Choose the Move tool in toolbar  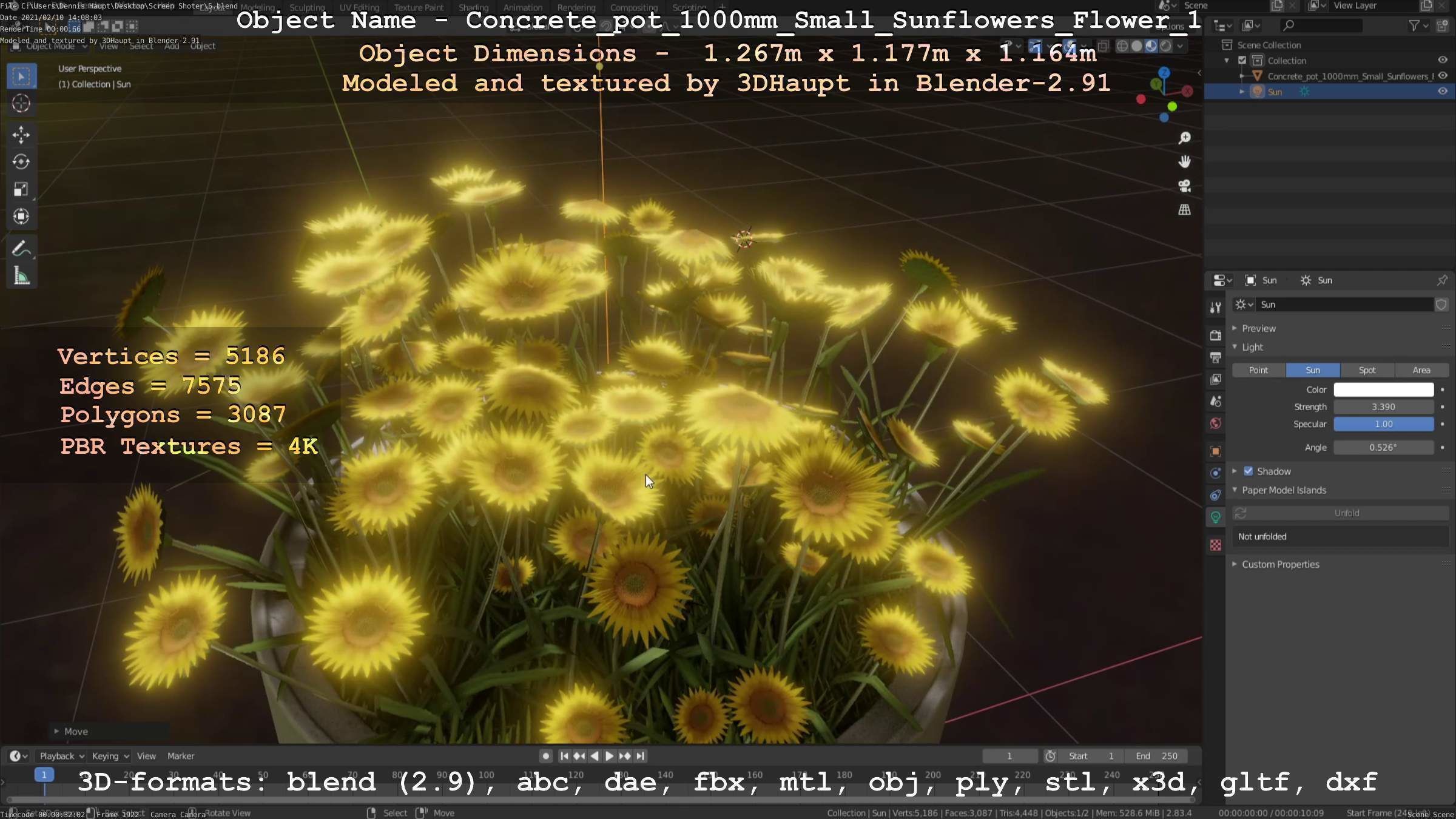pos(21,135)
